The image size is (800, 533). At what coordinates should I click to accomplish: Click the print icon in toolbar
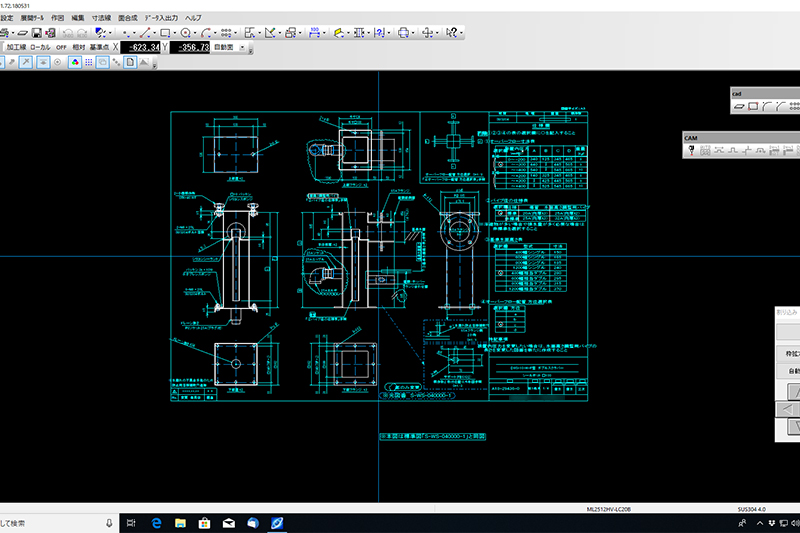click(403, 32)
